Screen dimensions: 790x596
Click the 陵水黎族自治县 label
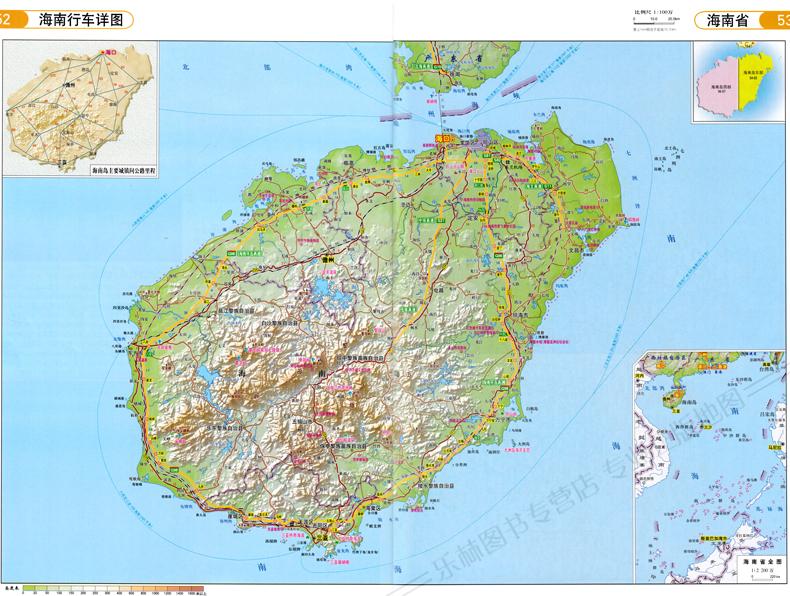tap(436, 486)
